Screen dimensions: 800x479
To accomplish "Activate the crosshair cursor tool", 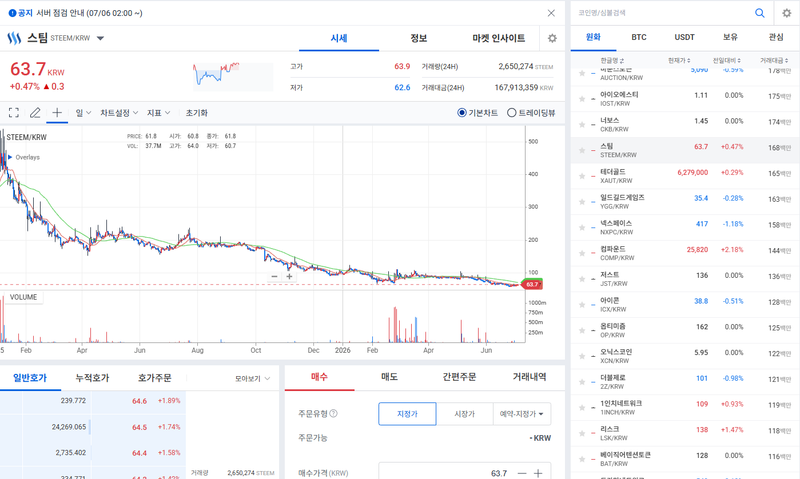I will coord(57,112).
